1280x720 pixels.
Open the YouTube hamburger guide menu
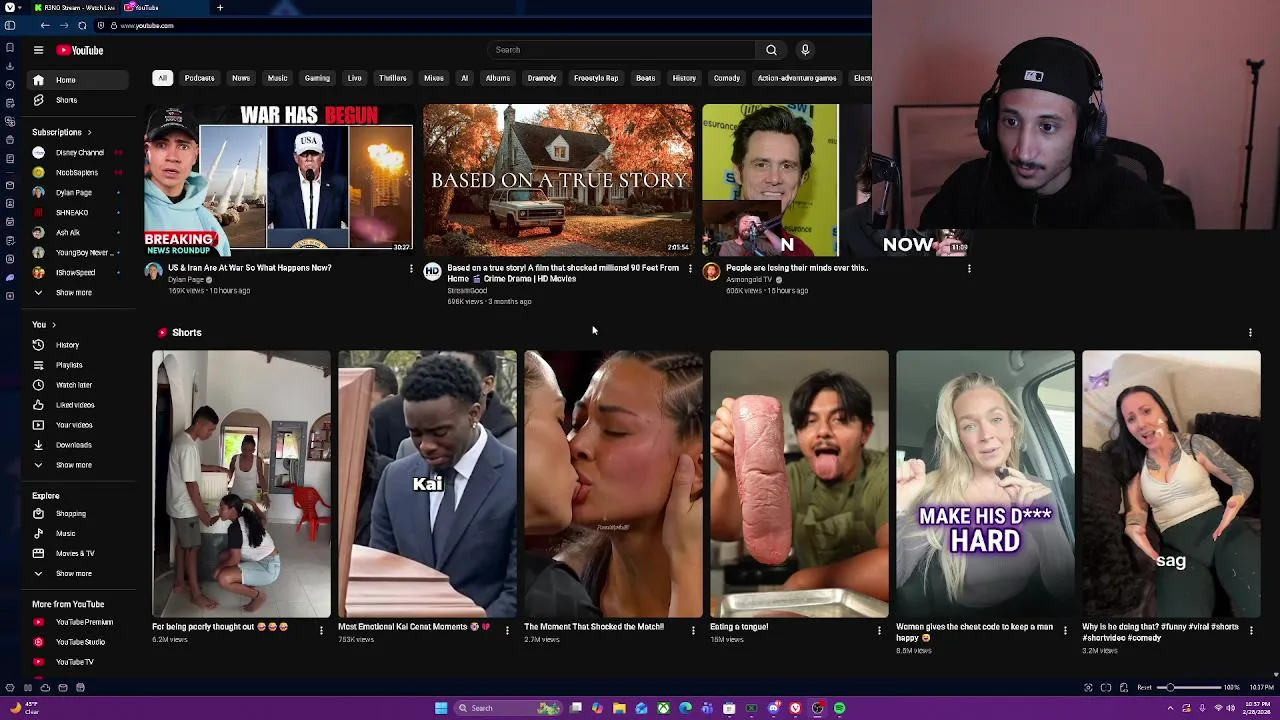click(x=38, y=50)
